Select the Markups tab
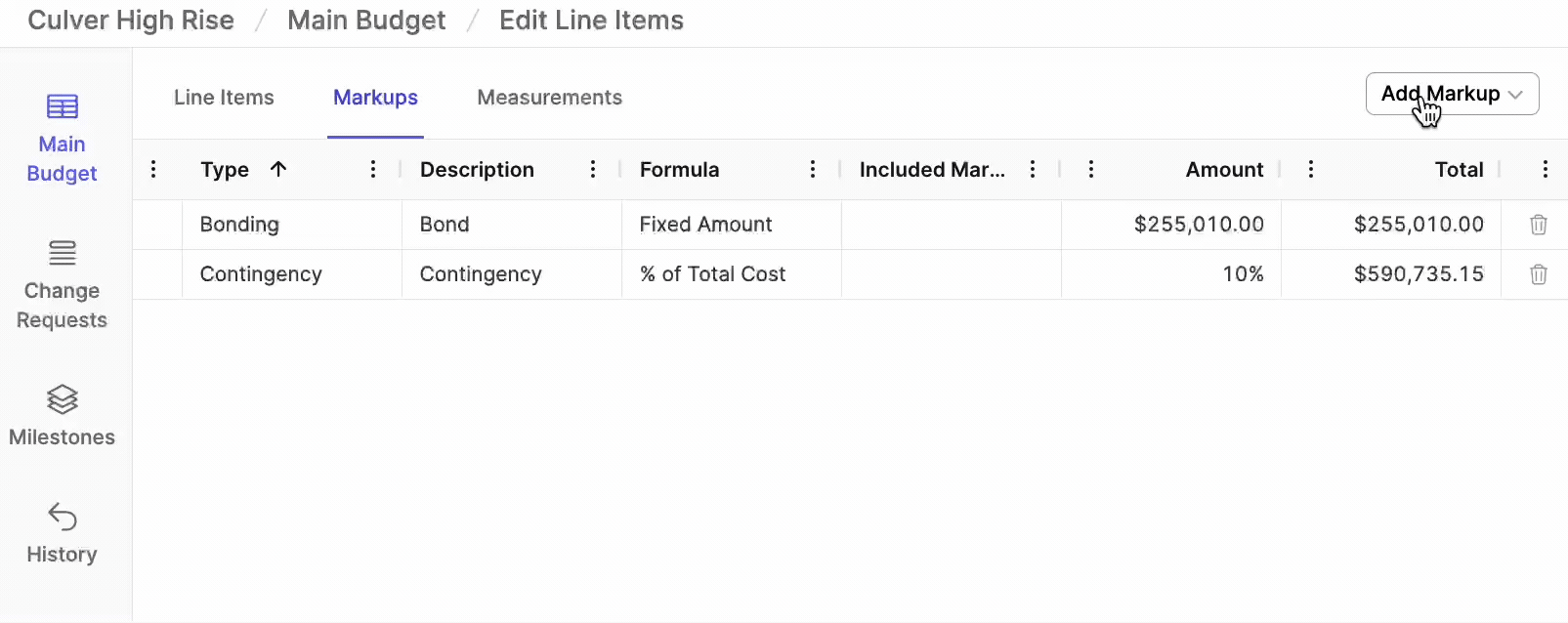The height and width of the screenshot is (623, 1568). [x=375, y=98]
